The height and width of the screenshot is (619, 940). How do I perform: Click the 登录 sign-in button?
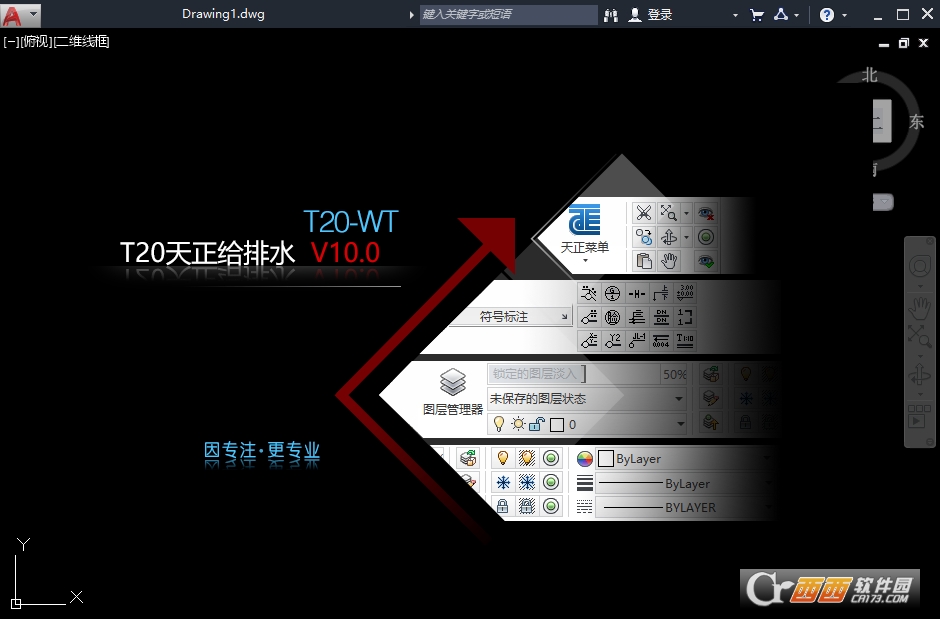[x=650, y=15]
